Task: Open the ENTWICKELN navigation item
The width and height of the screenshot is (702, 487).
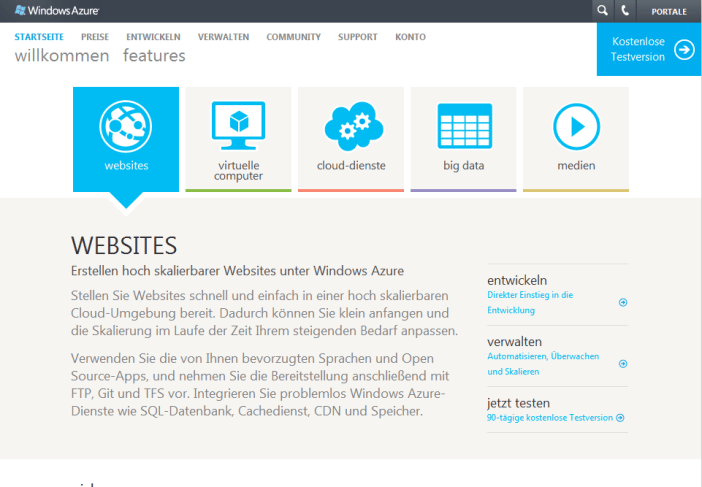Action: click(153, 37)
